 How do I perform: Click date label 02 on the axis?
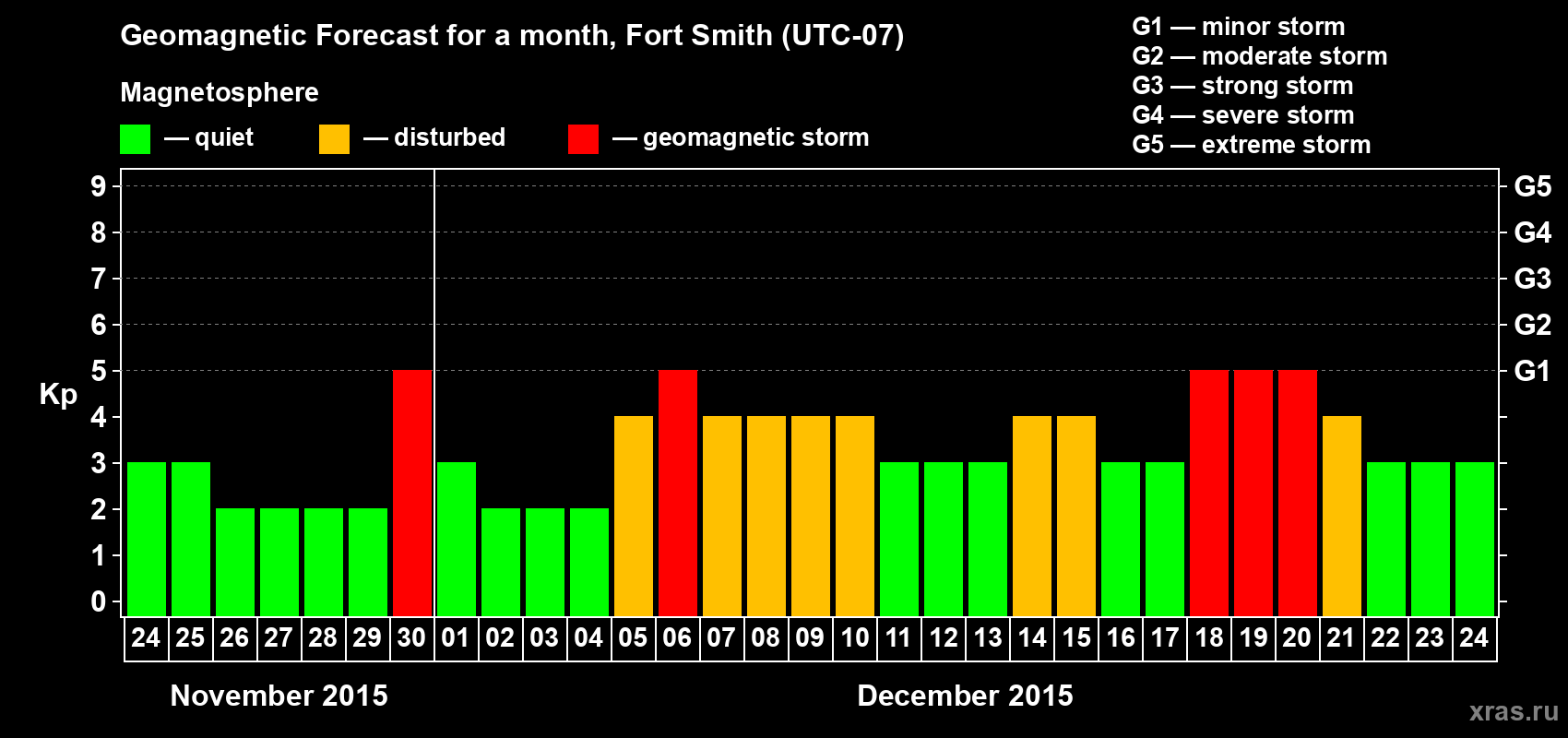click(500, 638)
